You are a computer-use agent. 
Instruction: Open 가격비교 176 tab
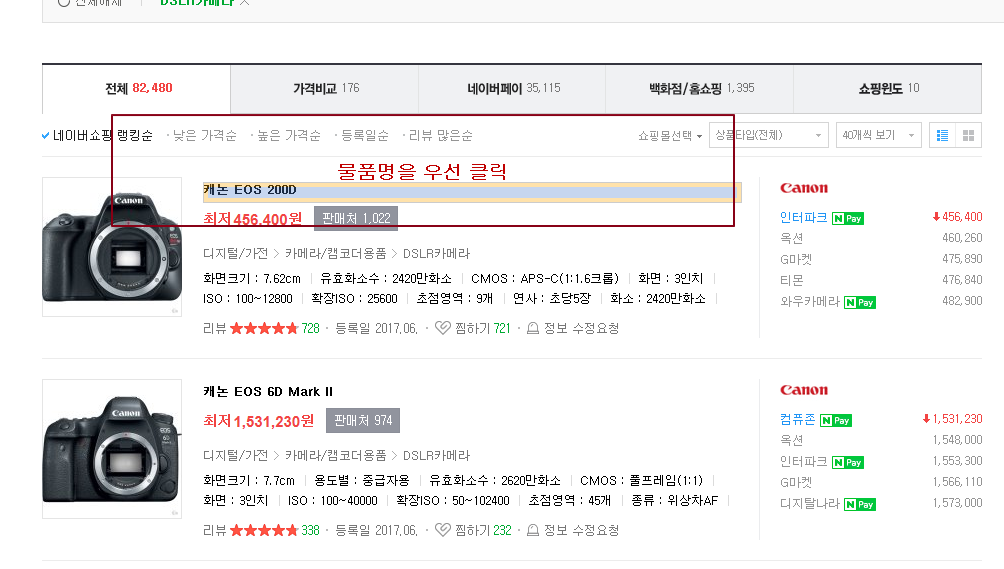pos(325,88)
